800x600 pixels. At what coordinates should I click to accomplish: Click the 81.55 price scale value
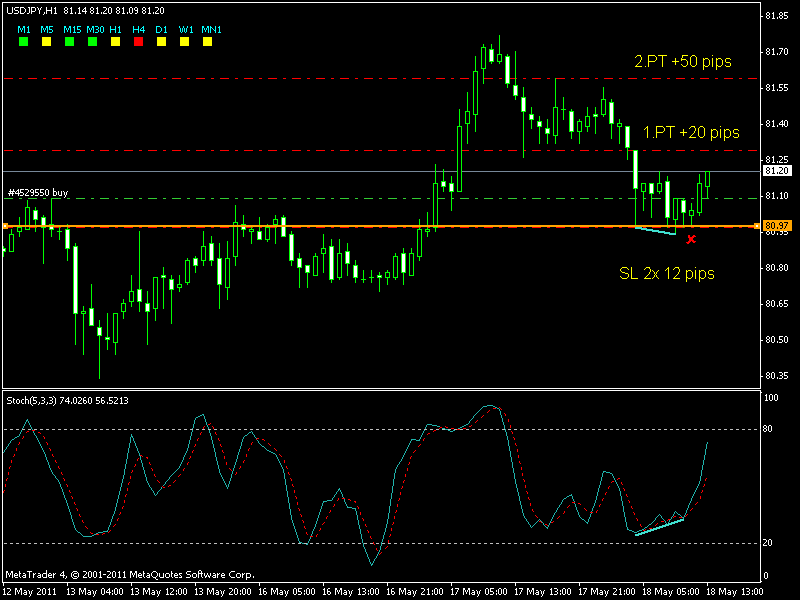[x=777, y=88]
